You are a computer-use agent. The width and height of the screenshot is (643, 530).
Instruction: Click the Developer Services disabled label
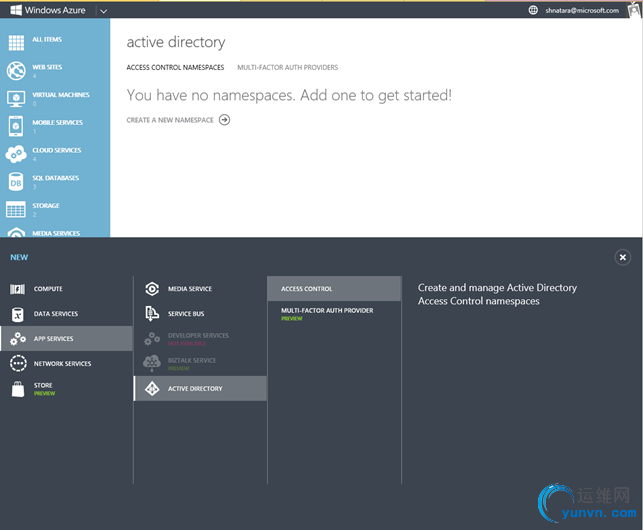click(x=198, y=335)
